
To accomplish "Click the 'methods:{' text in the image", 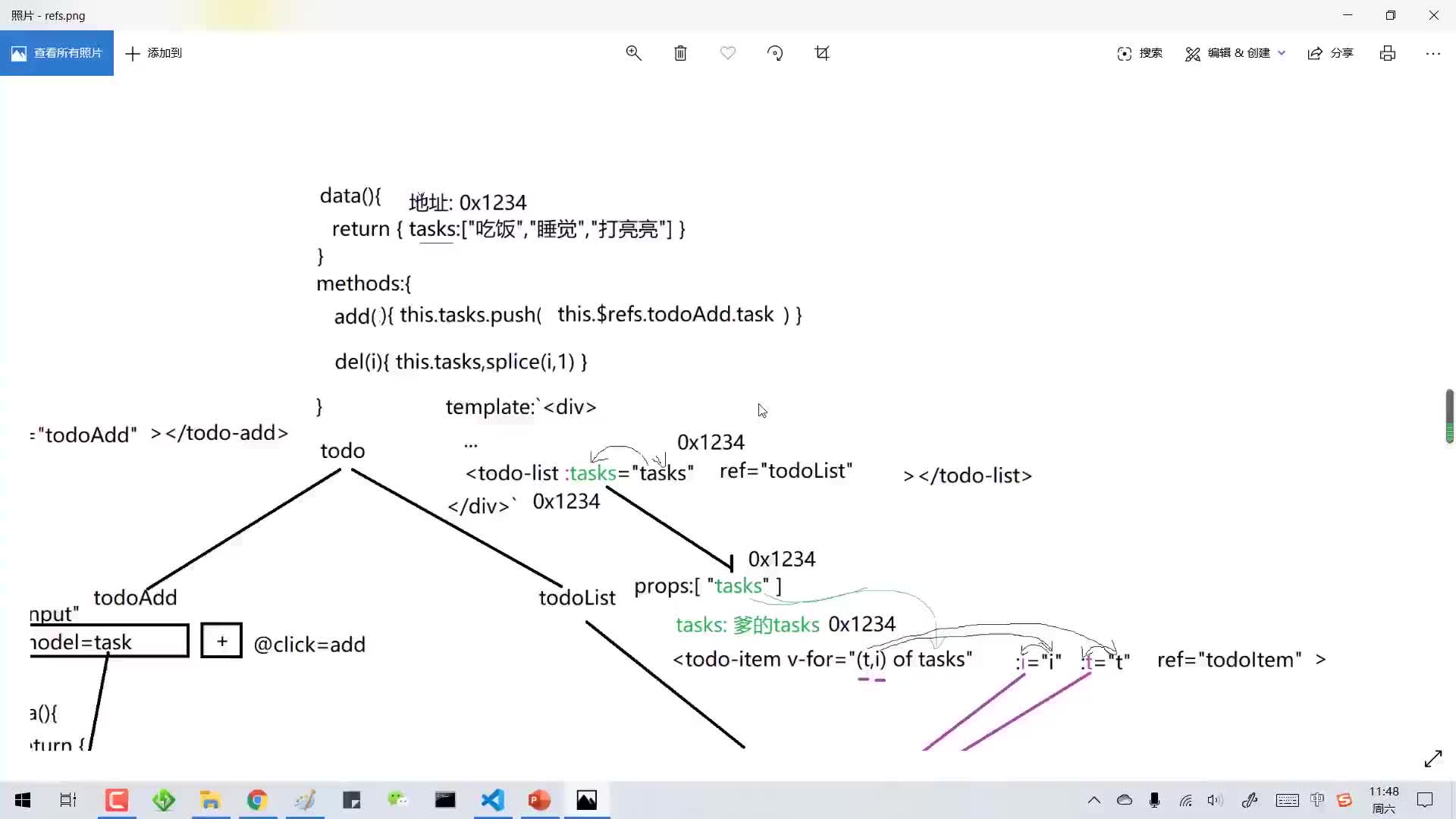I will click(x=364, y=284).
